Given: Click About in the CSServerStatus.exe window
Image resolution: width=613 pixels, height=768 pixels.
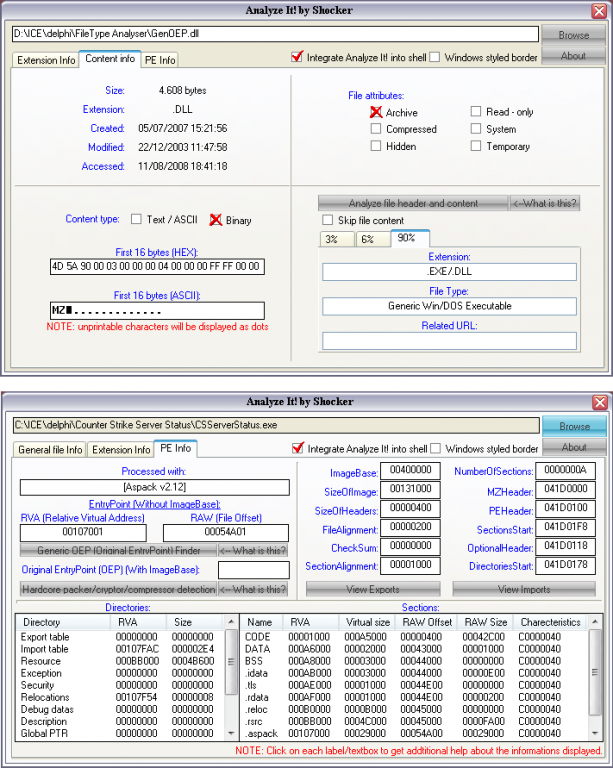Looking at the screenshot, I should (x=574, y=447).
